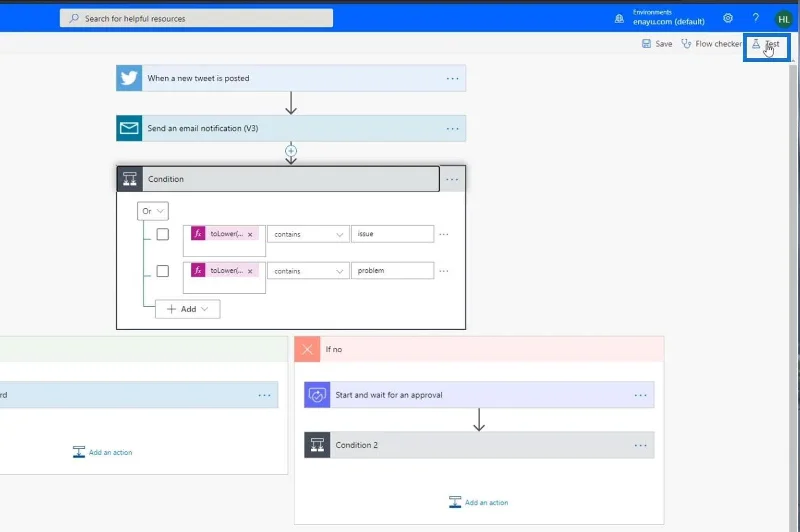
Task: Open settings gear in header
Action: point(728,18)
